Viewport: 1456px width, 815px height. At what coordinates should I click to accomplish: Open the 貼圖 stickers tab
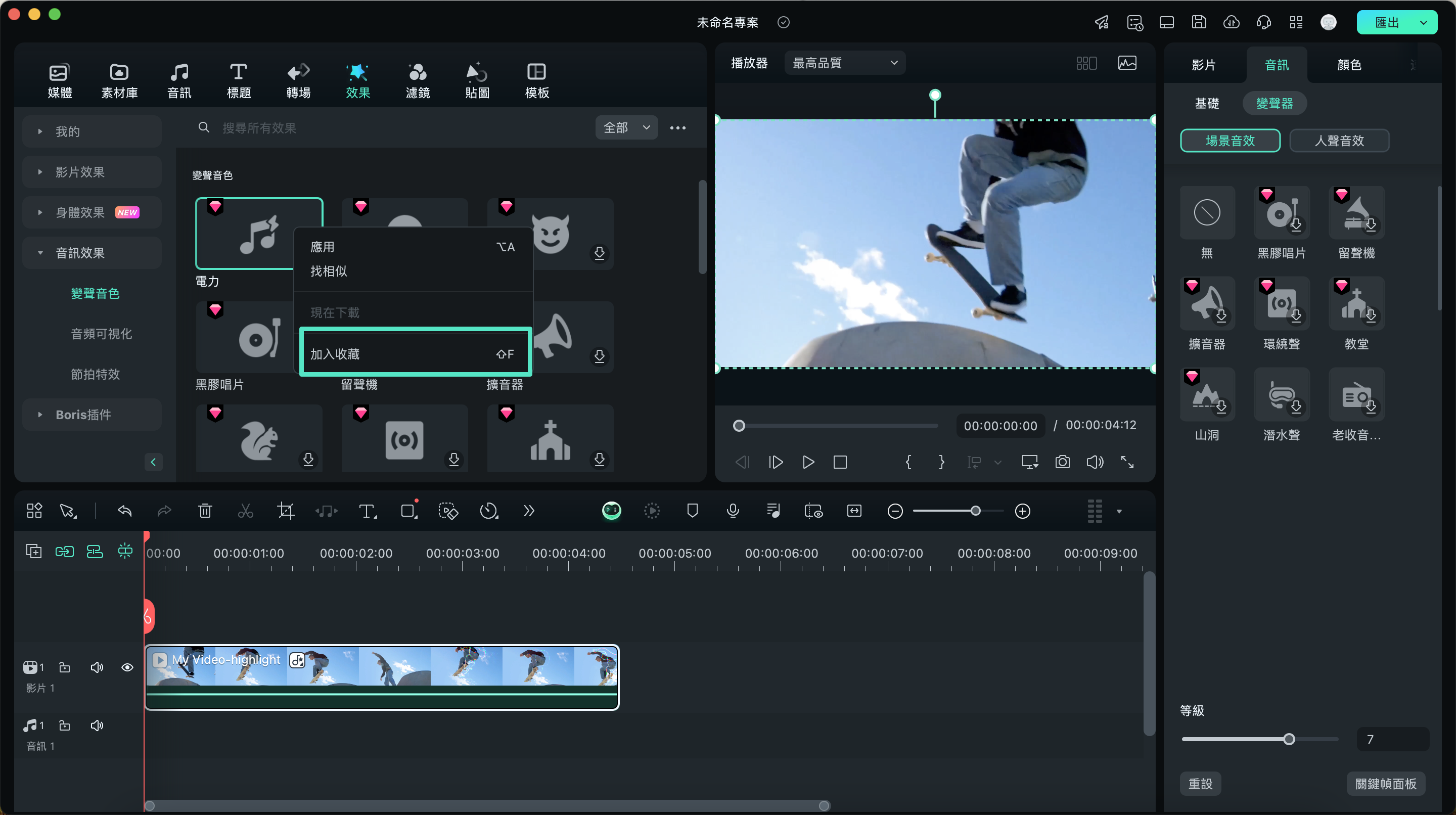coord(477,80)
